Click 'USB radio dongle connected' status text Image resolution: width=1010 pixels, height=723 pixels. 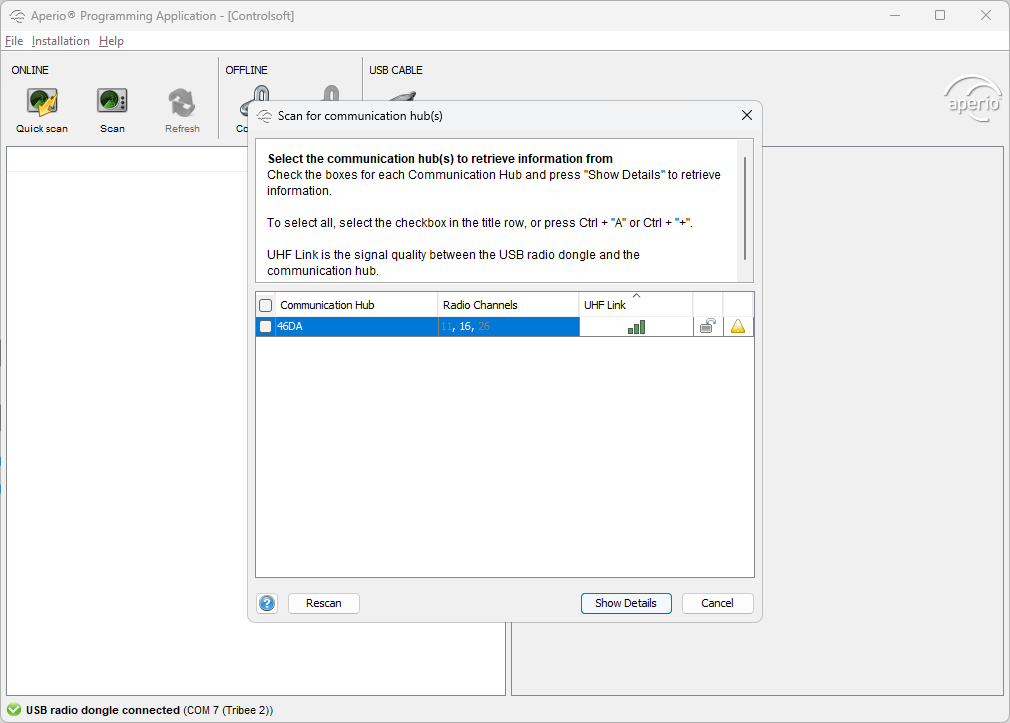103,710
